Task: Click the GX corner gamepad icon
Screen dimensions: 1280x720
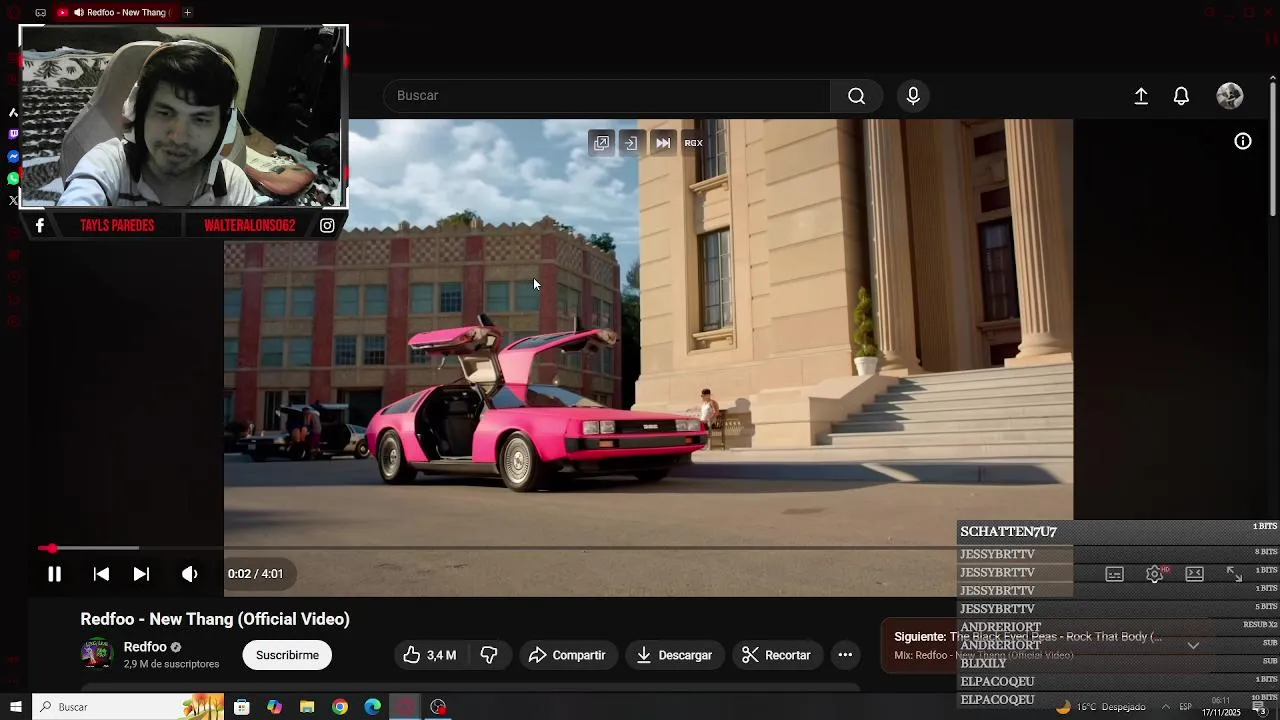Action: coord(40,13)
